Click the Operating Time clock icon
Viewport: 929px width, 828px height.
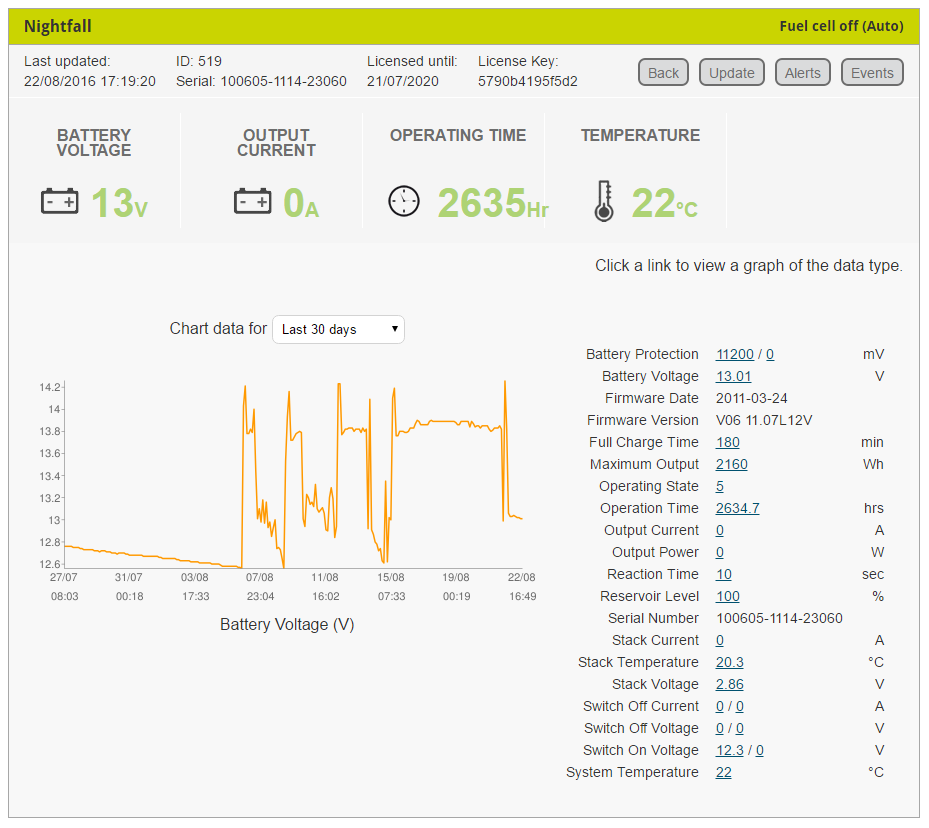click(x=404, y=200)
